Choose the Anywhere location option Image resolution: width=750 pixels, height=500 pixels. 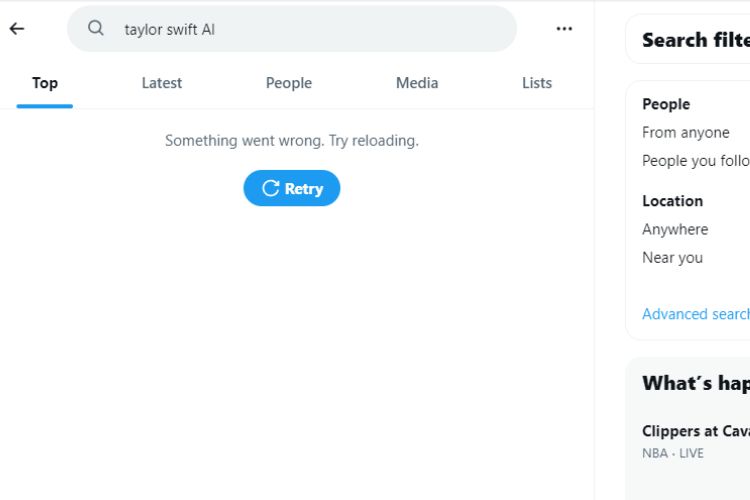coord(675,229)
